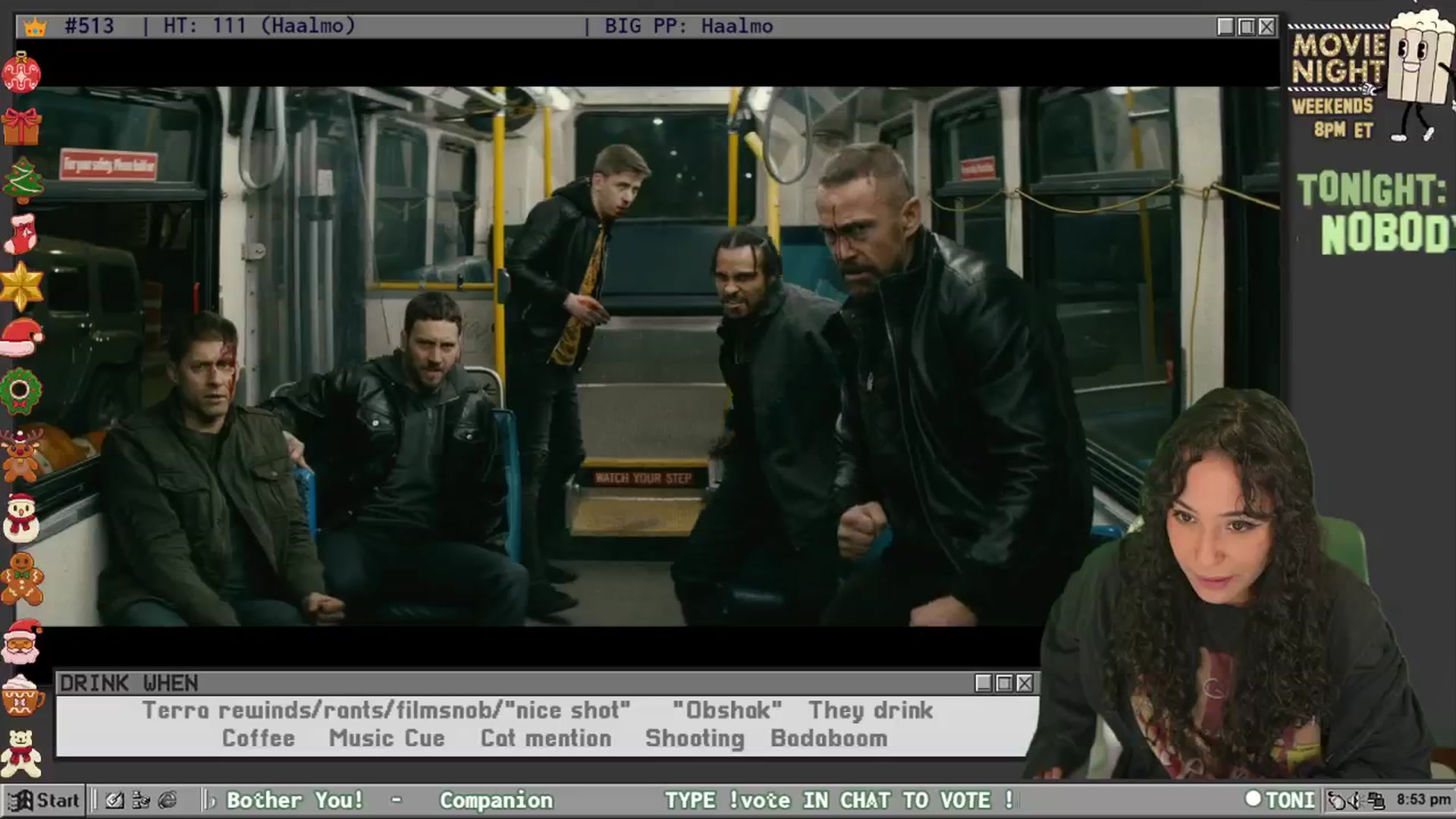Click the 'Music Cue' drink rule
This screenshot has width=1456, height=819.
(387, 739)
